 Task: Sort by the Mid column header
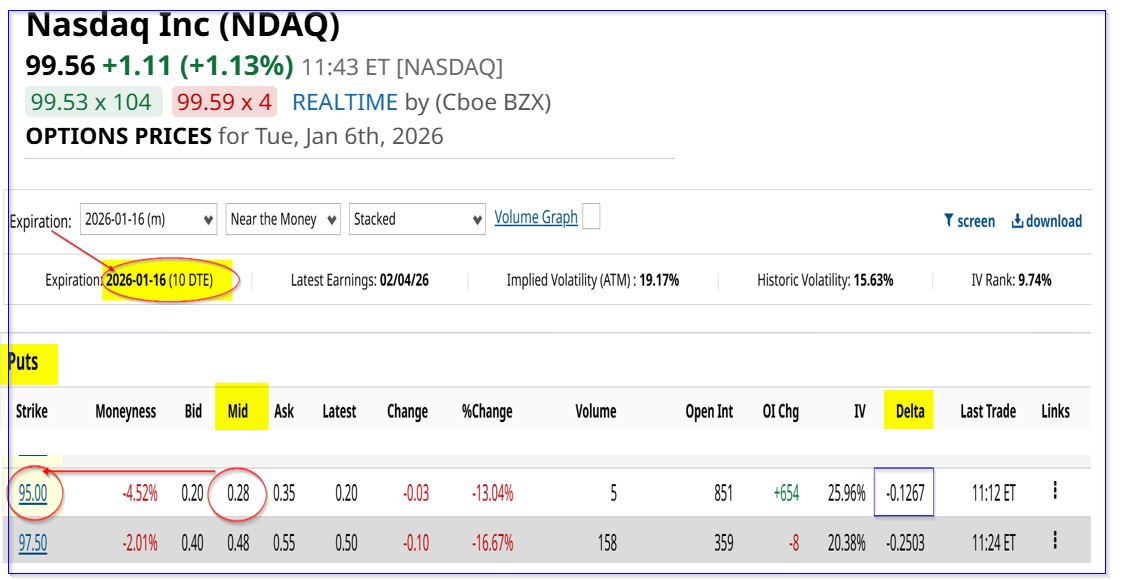tap(238, 411)
